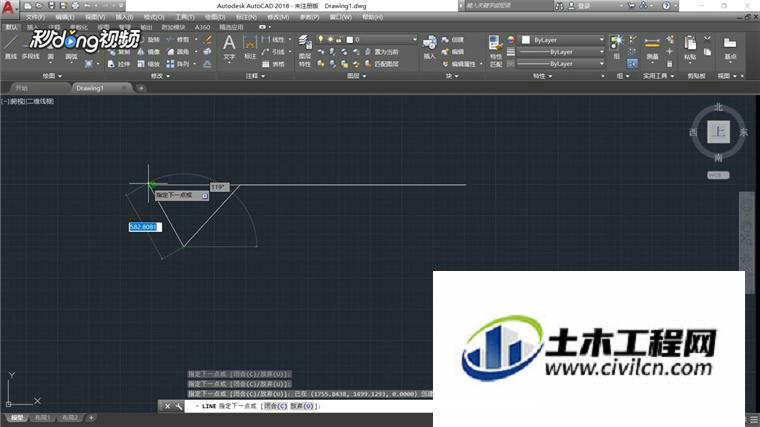Click the new drawing tab plus button

tap(141, 88)
